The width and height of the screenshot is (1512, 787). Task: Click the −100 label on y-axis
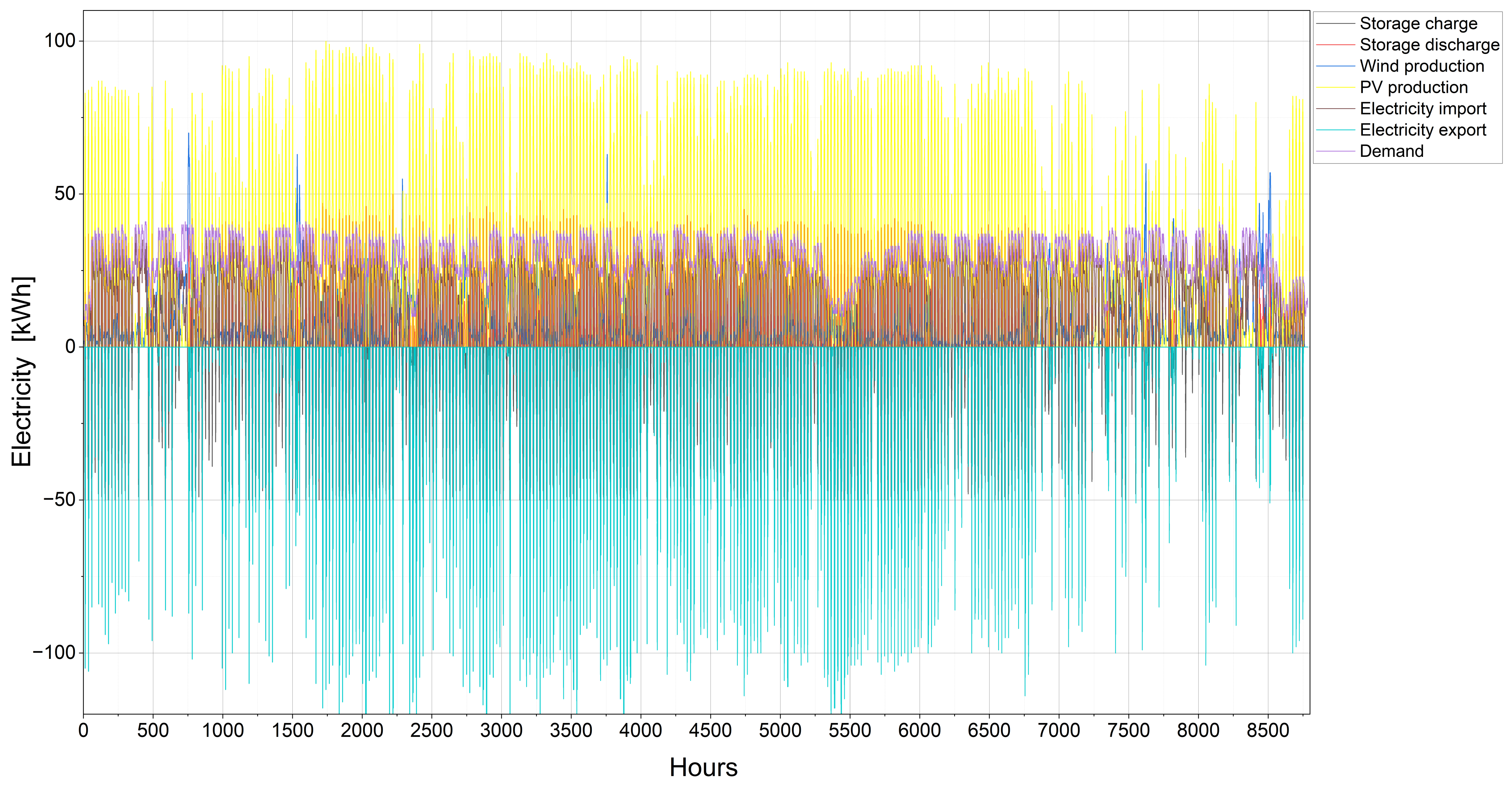54,653
